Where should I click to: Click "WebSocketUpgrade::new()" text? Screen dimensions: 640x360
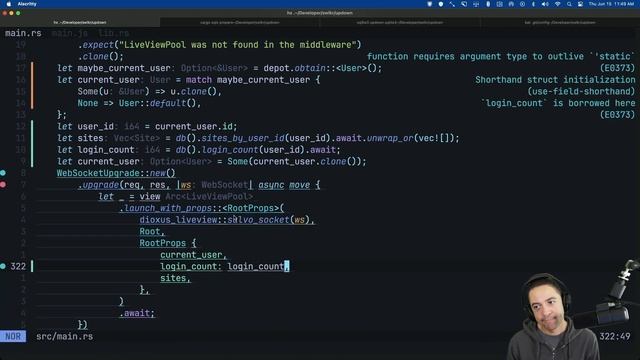coord(116,173)
